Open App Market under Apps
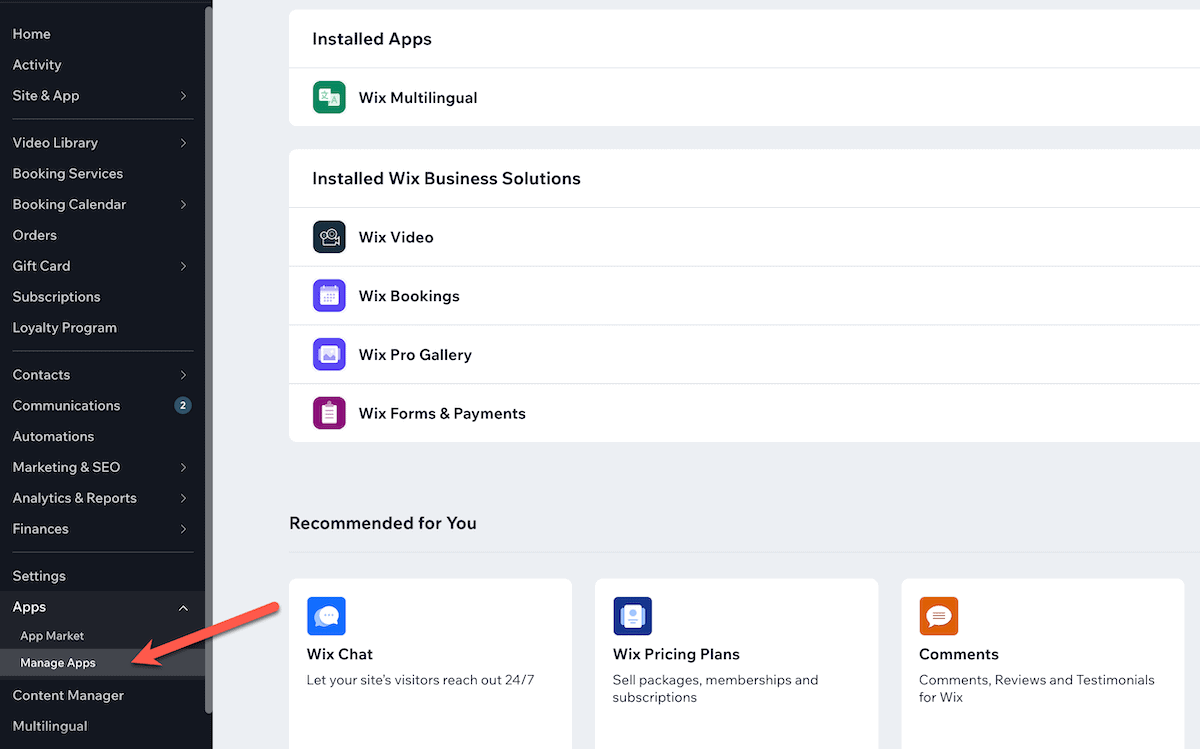This screenshot has height=749, width=1200. (52, 636)
